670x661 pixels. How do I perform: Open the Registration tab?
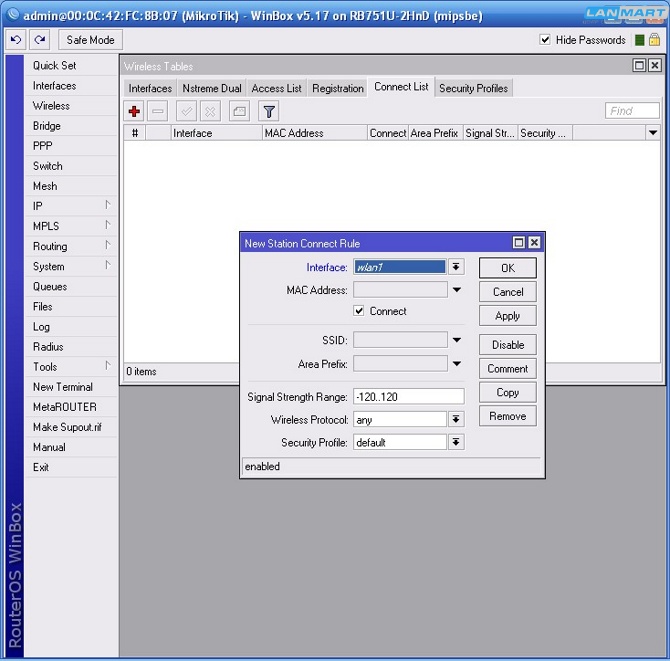click(x=338, y=88)
